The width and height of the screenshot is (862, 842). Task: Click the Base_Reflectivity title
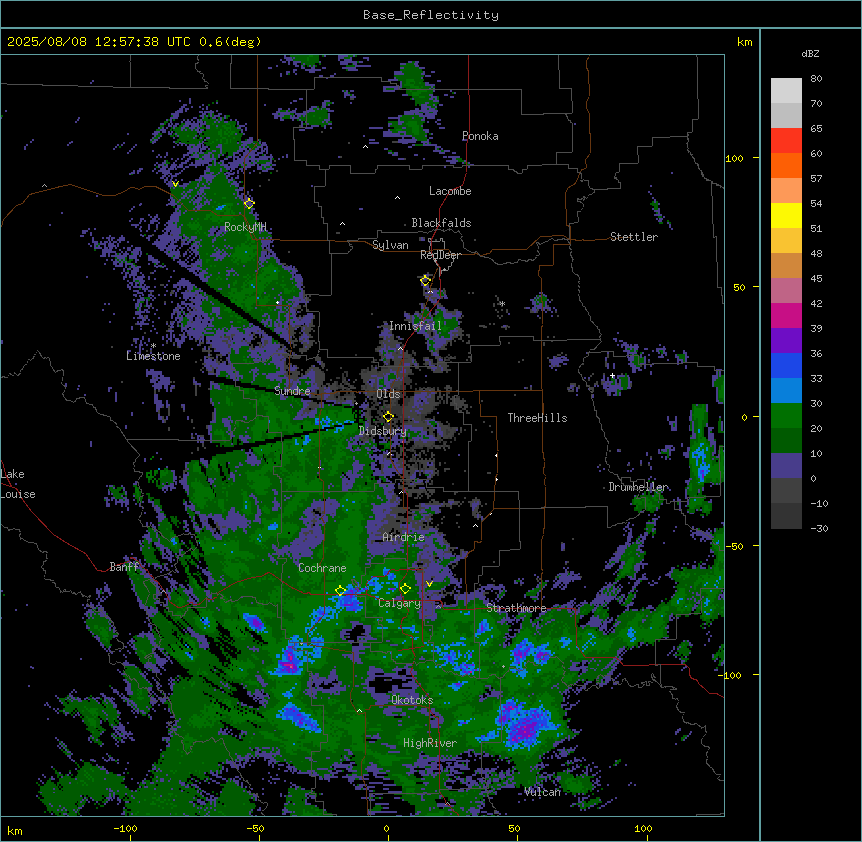431,15
